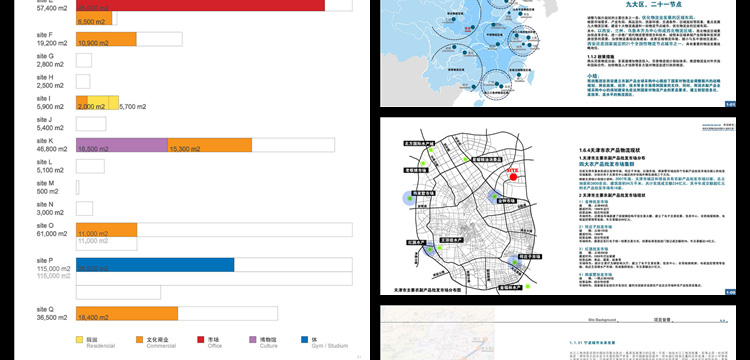Click the blue bar for site P

pos(155,265)
